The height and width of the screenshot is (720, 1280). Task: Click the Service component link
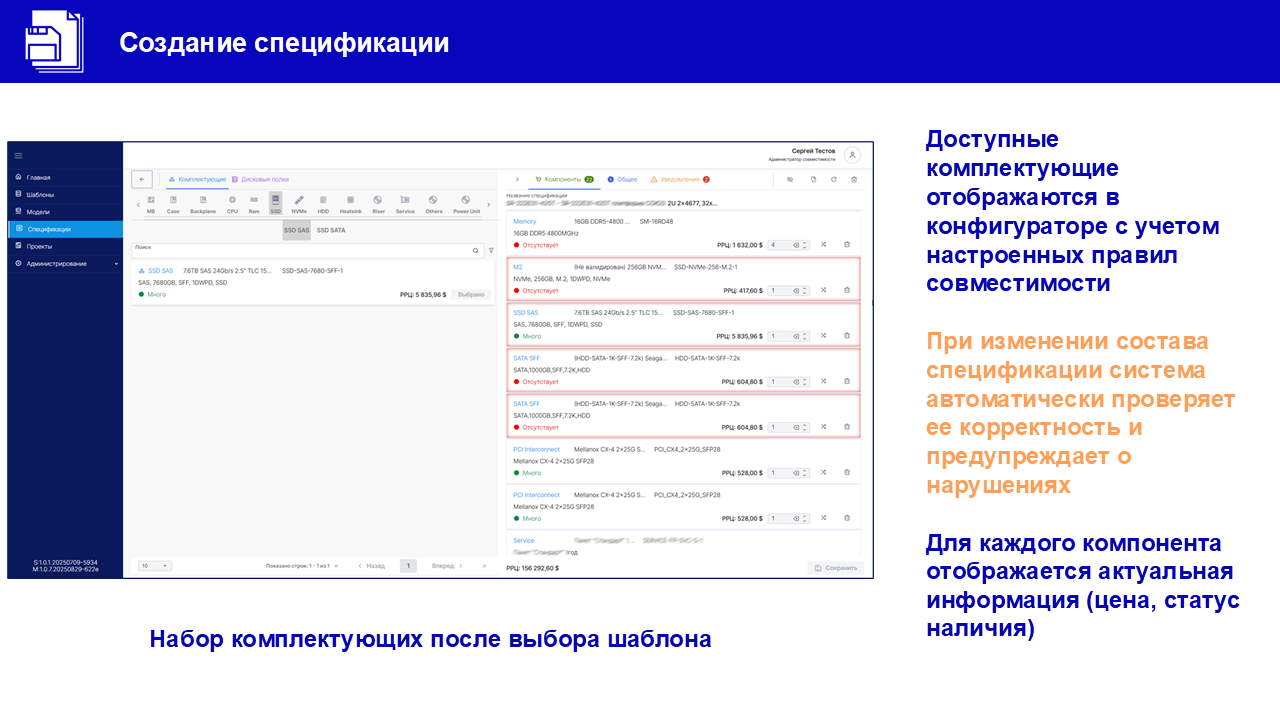tap(524, 540)
